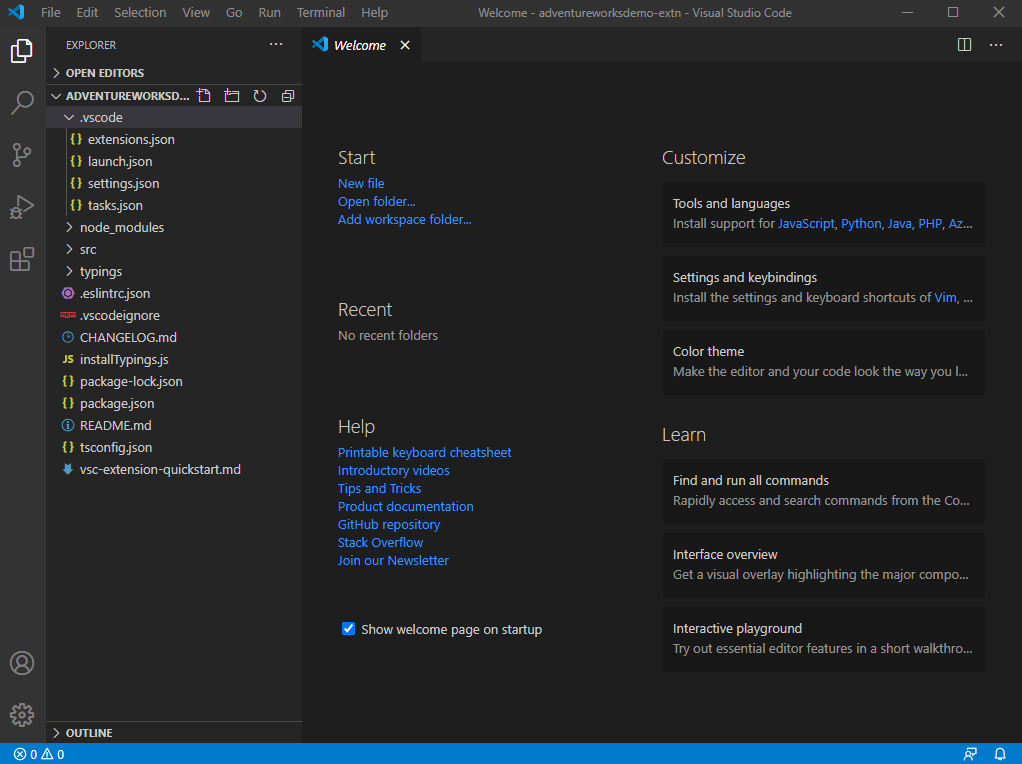Open the Manage gear menu

[22, 715]
